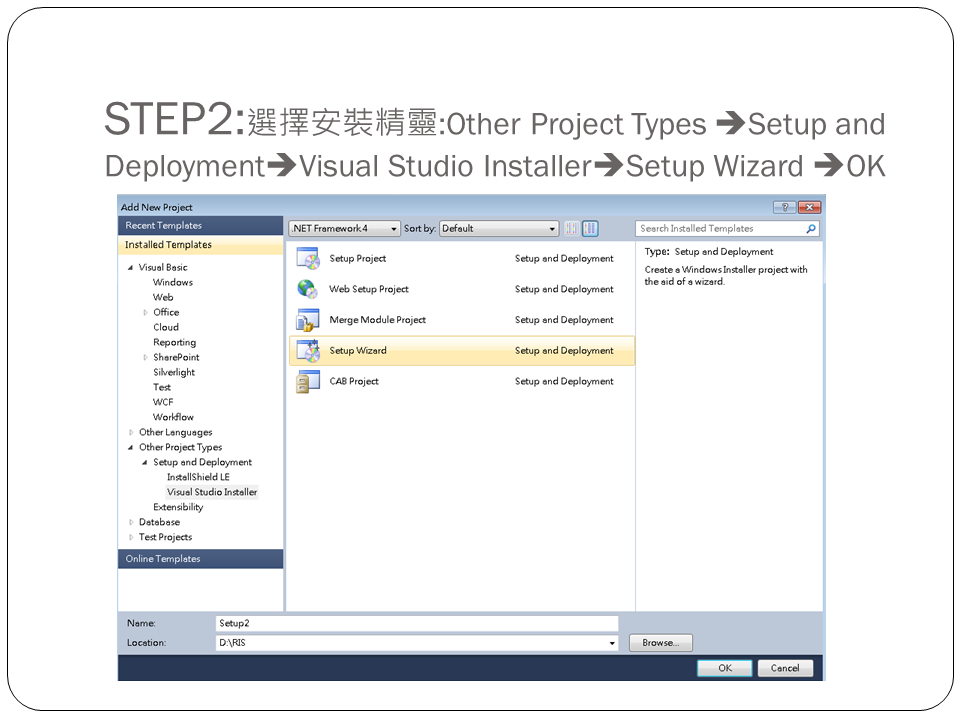Viewport: 960px width, 720px height.
Task: Click the CAB Project cabinet icon
Action: click(308, 381)
